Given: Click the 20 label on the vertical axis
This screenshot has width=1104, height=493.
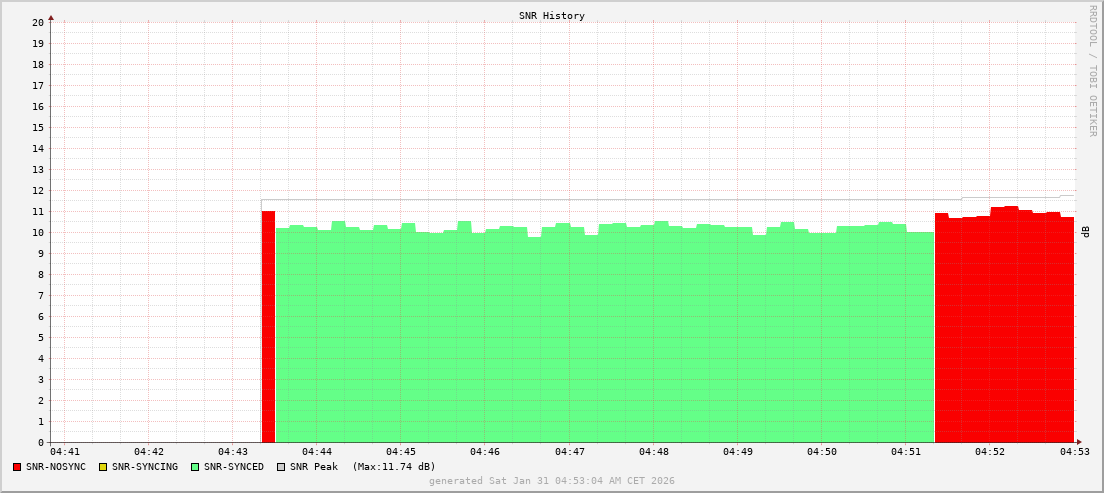Looking at the screenshot, I should (38, 22).
